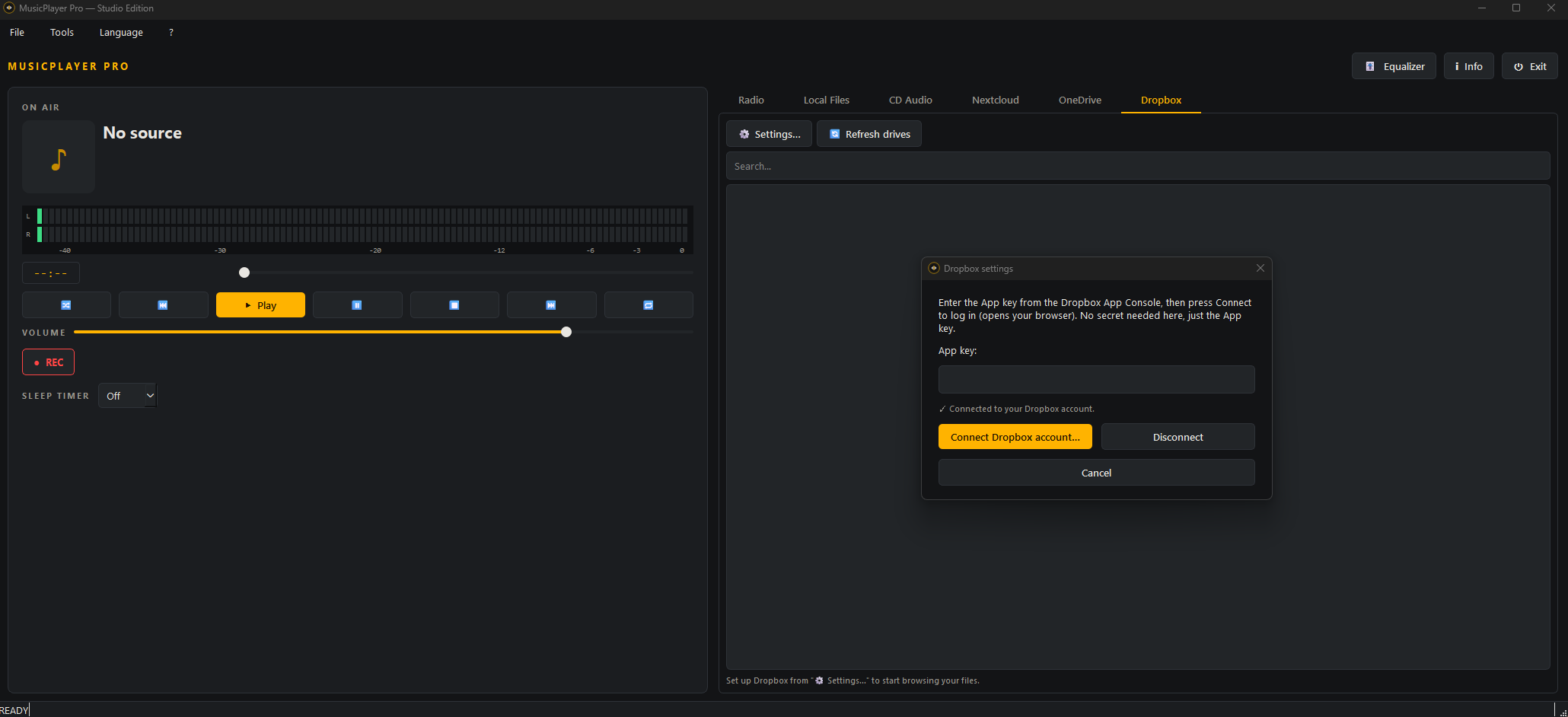Switch to the Radio tab
The width and height of the screenshot is (1568, 717).
tap(751, 100)
